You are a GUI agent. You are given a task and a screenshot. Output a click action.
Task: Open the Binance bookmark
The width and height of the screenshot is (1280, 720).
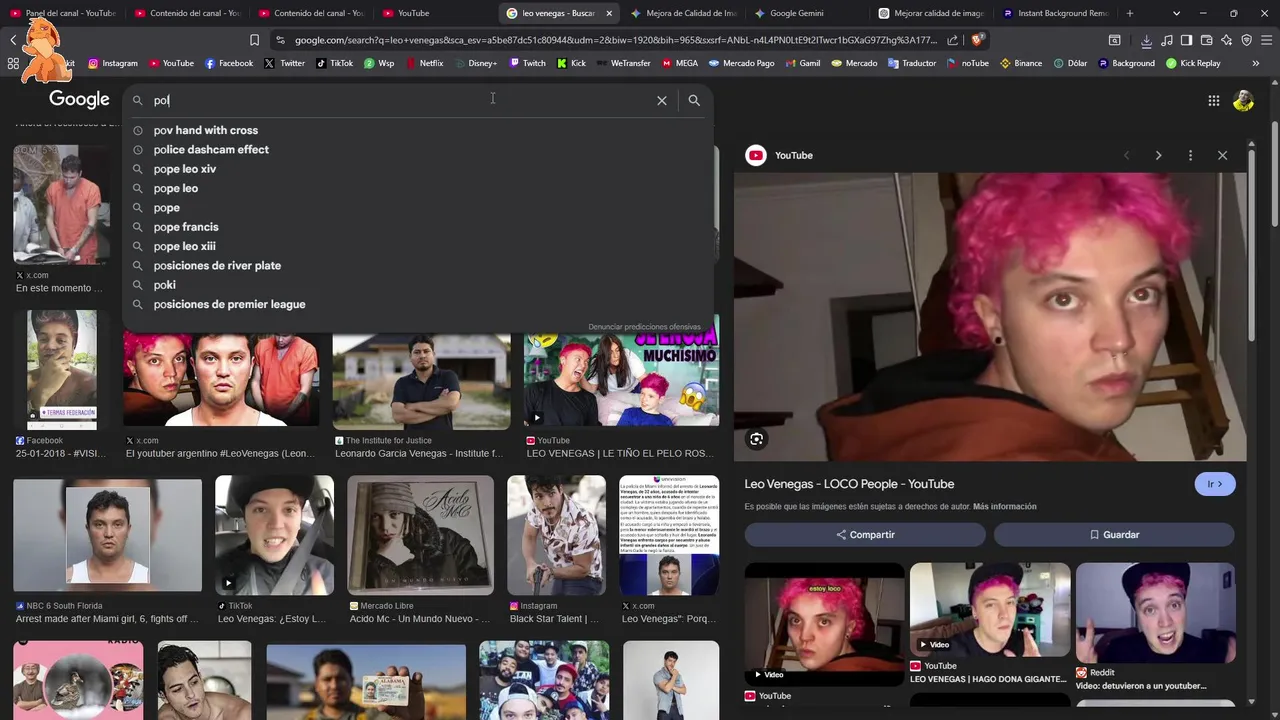1021,63
